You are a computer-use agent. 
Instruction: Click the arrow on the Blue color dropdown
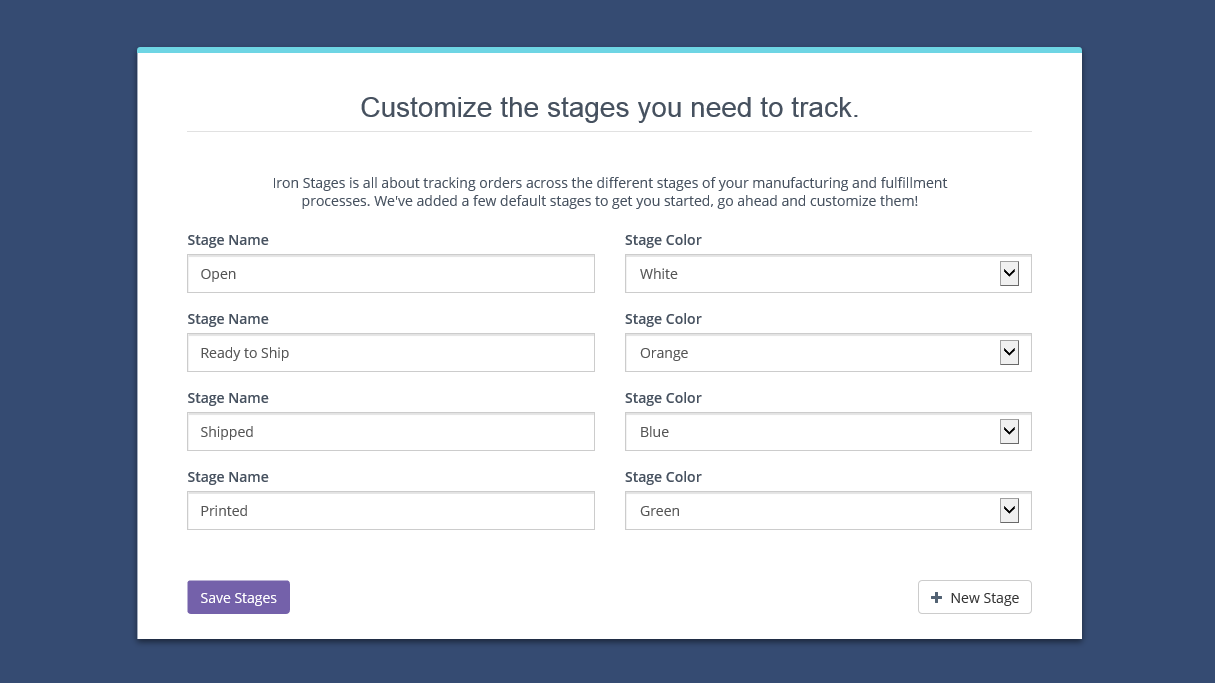pos(1009,432)
